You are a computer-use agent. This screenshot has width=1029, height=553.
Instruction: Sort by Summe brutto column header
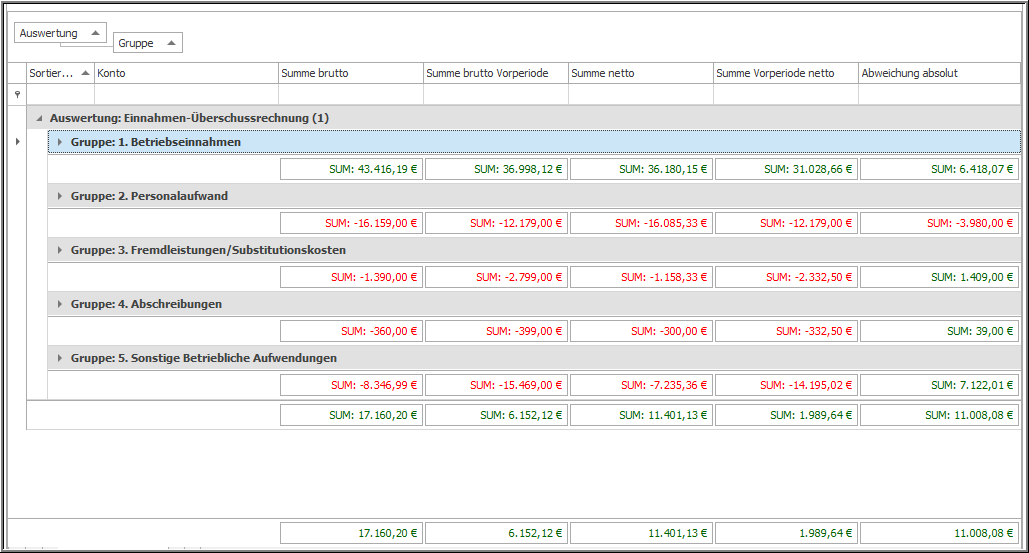350,73
